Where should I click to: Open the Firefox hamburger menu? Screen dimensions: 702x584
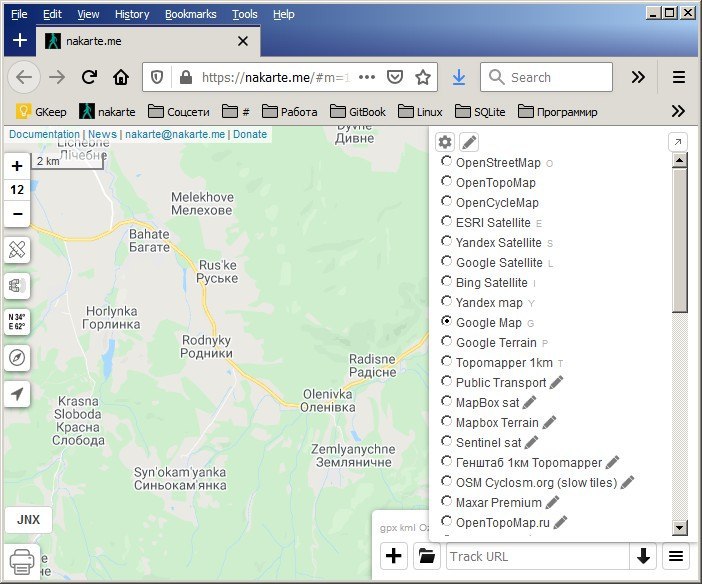click(x=679, y=77)
